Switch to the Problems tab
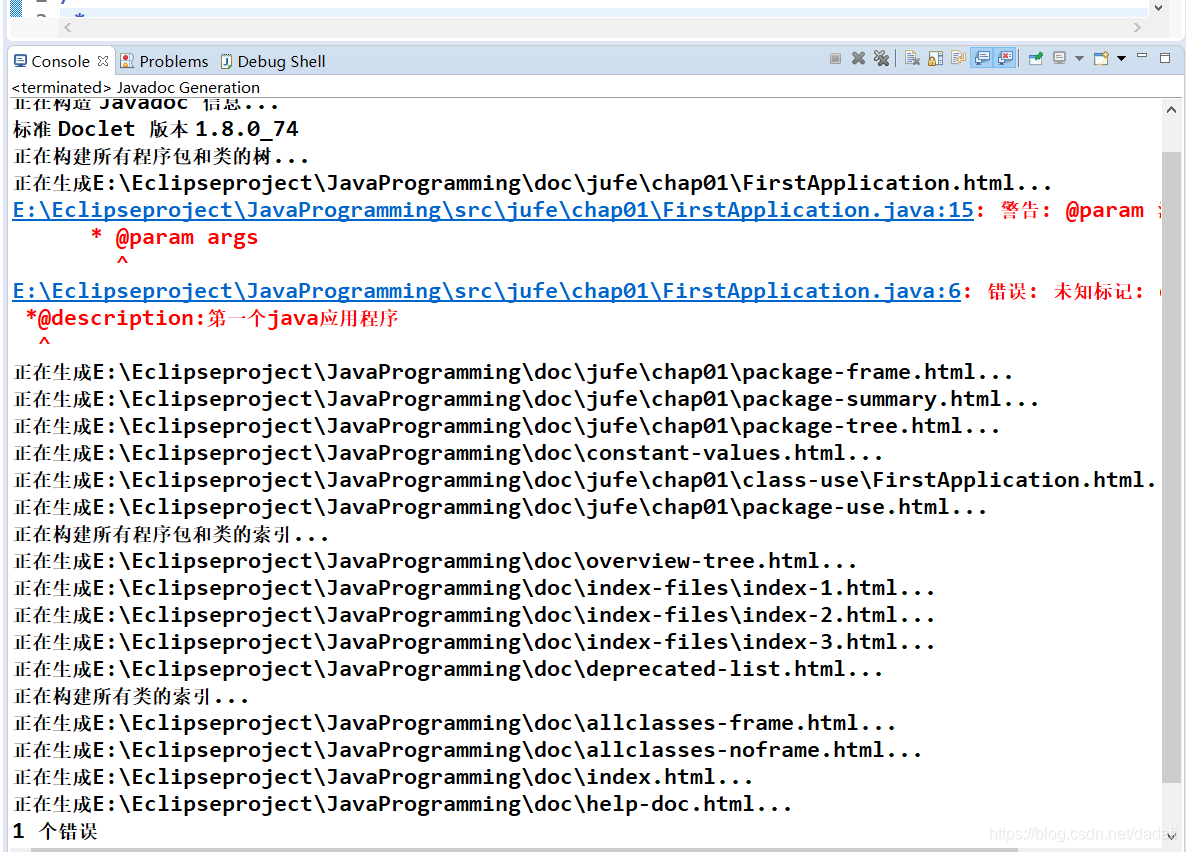 point(164,61)
